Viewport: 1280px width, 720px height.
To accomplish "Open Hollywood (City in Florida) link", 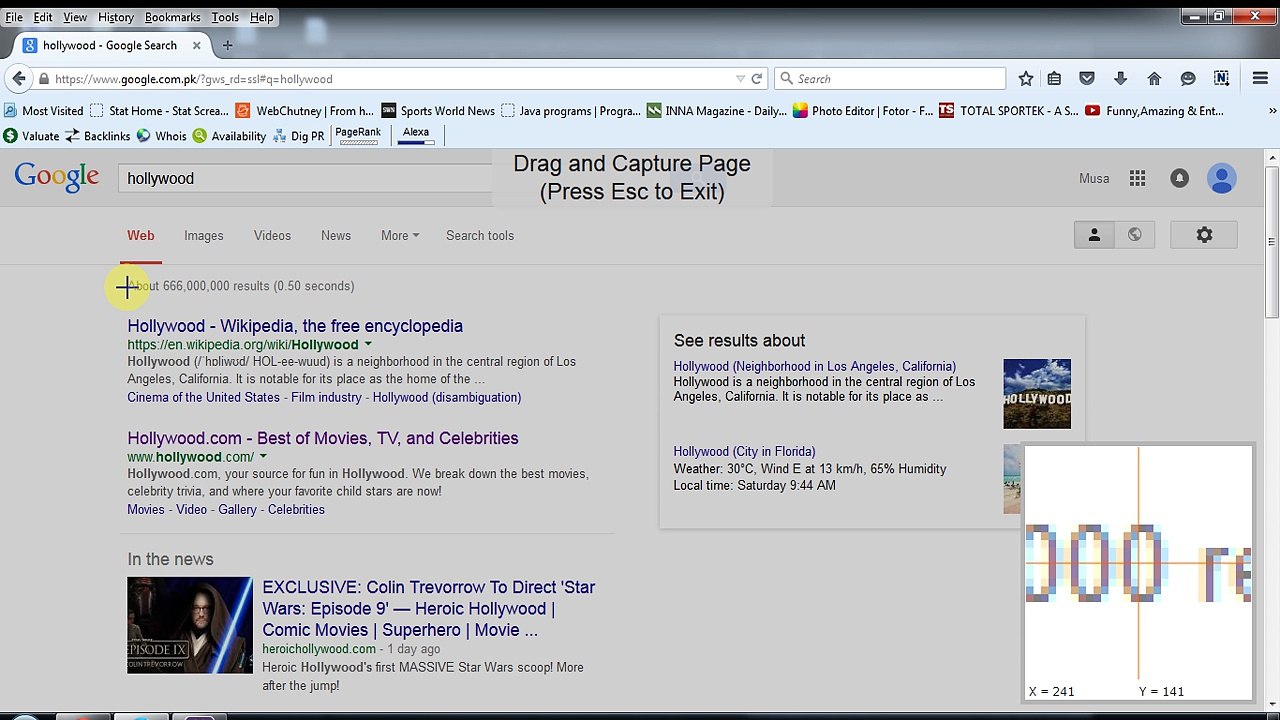I will pos(745,451).
